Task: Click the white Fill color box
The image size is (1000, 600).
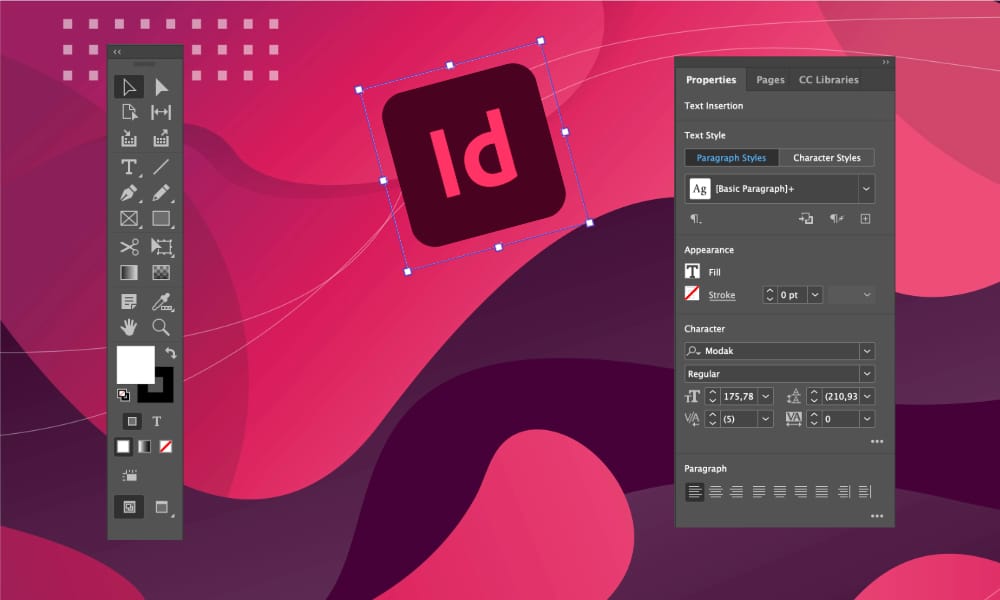Action: [135, 365]
